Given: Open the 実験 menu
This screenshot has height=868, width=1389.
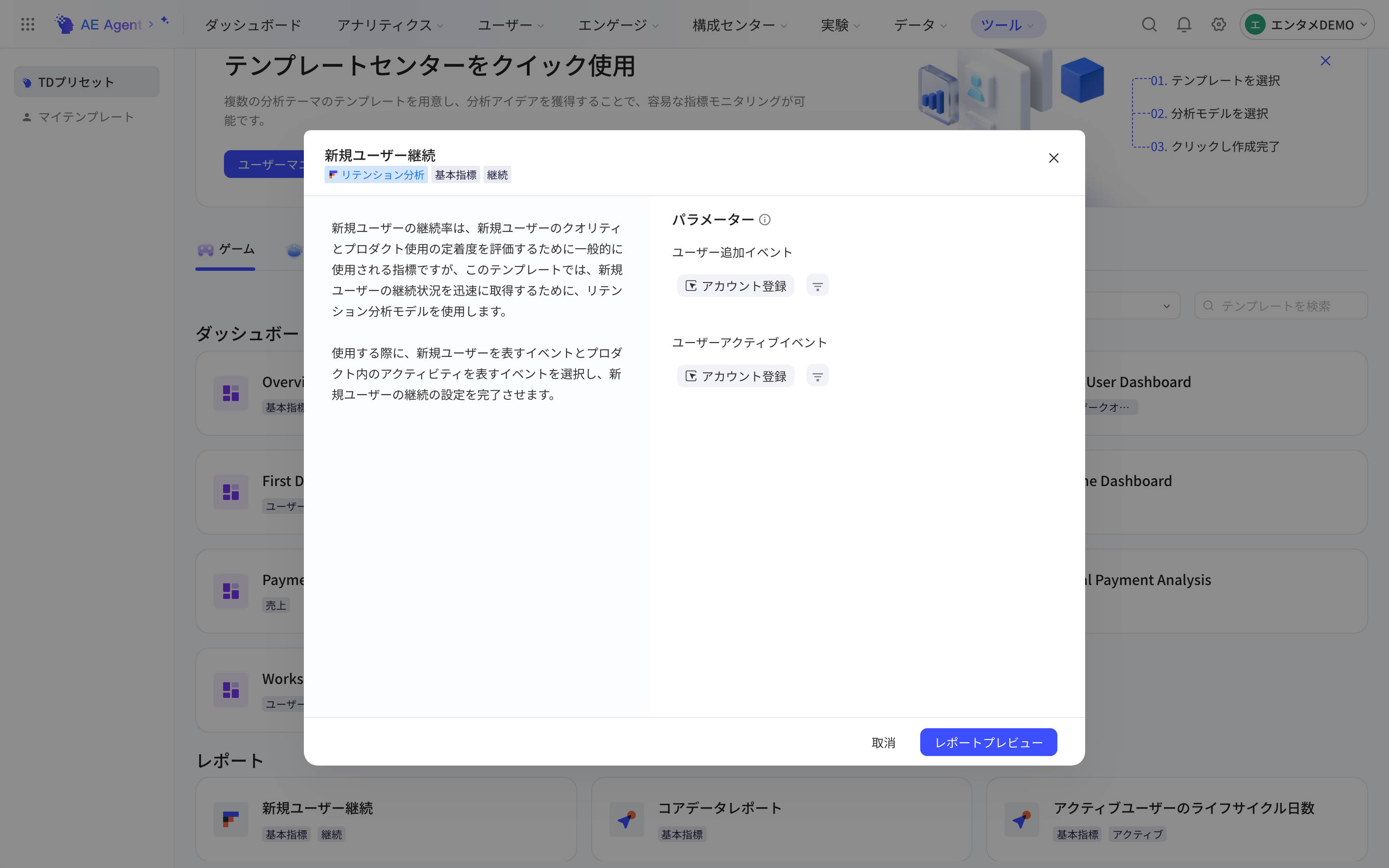Looking at the screenshot, I should pos(840,25).
